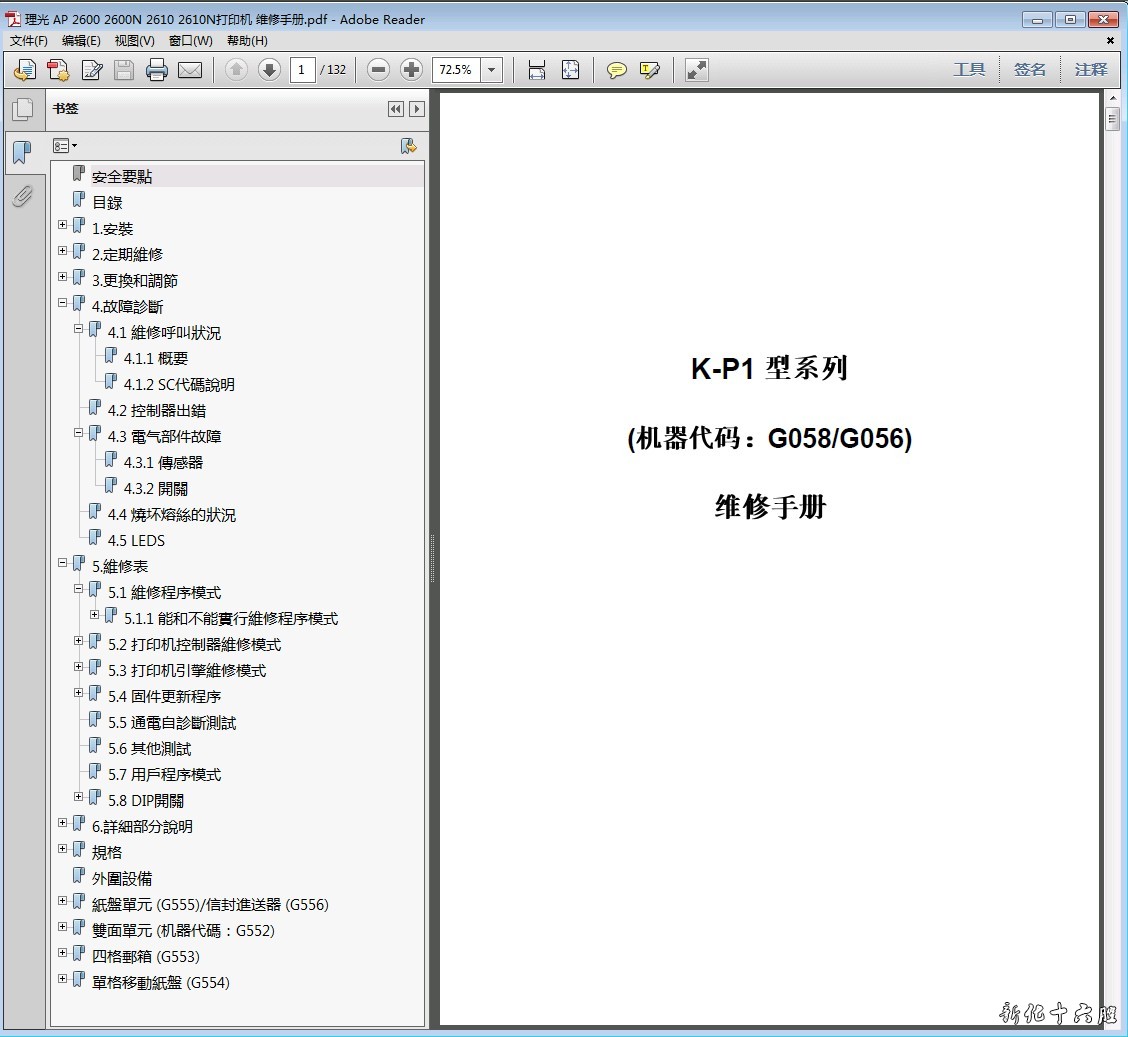This screenshot has width=1128, height=1037.
Task: Add a sticky note comment
Action: click(617, 70)
